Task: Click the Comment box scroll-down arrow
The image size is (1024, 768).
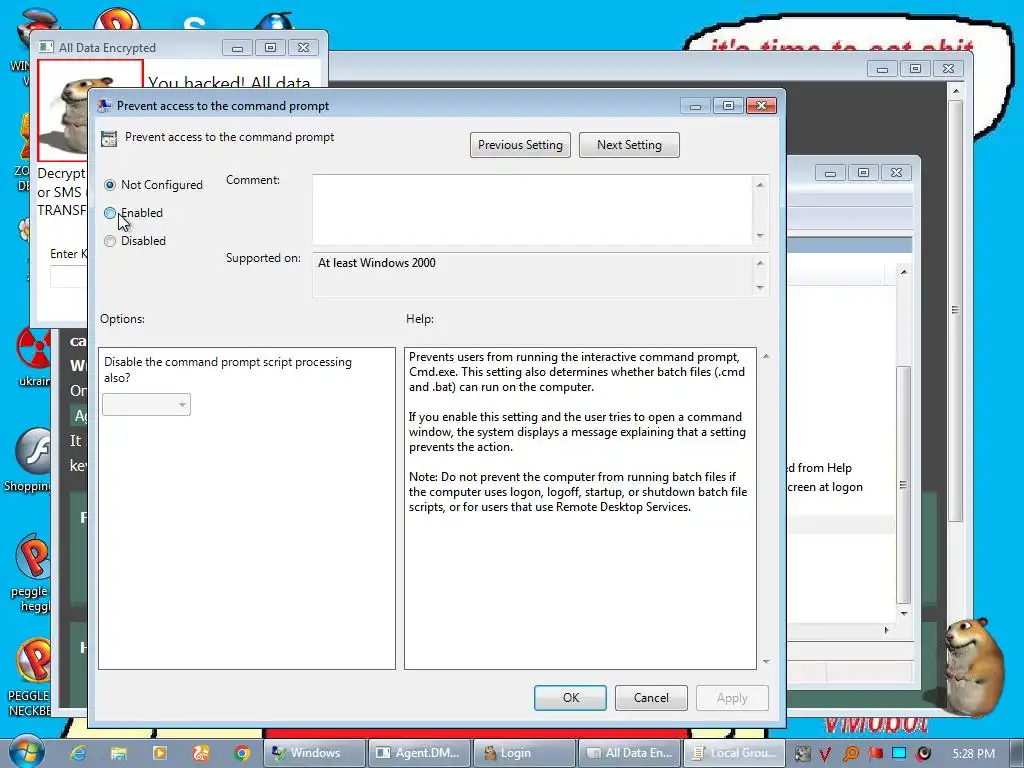Action: 760,236
